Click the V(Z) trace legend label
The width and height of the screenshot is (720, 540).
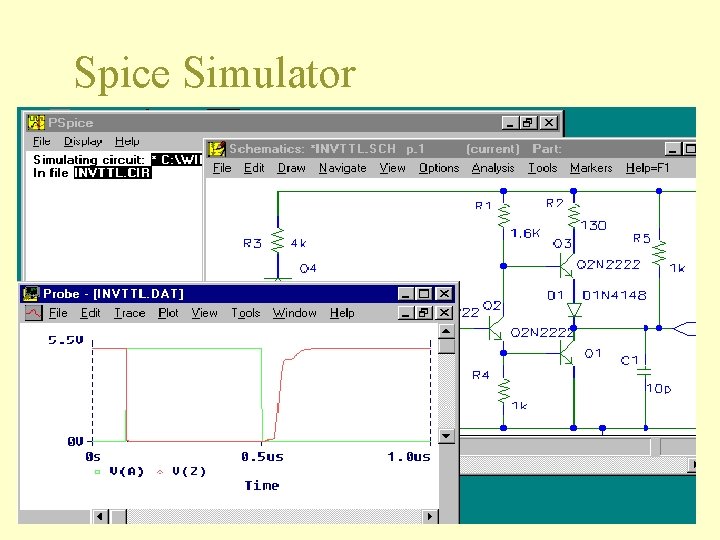click(x=189, y=472)
